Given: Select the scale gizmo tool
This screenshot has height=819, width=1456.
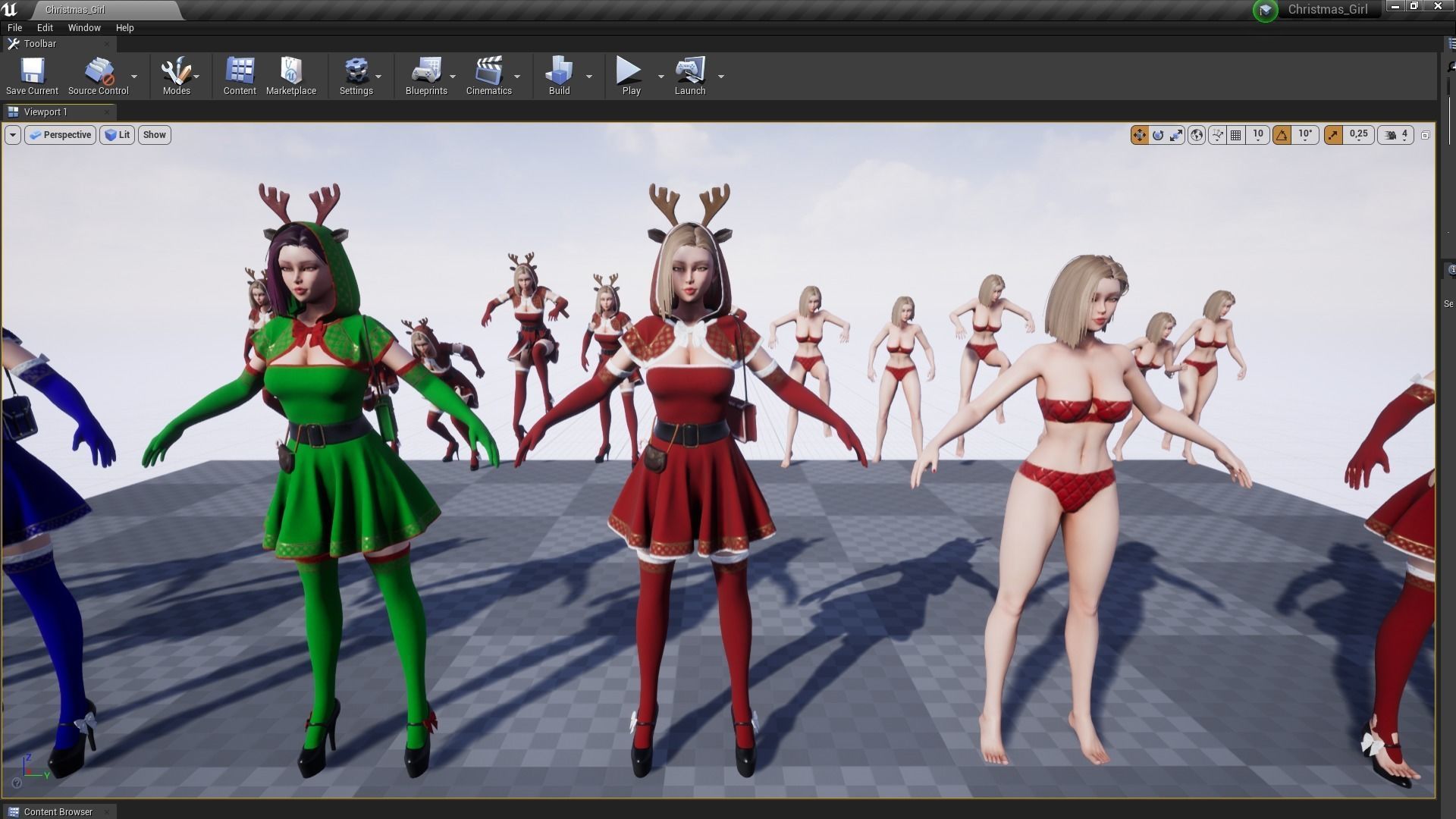Looking at the screenshot, I should coord(1176,135).
